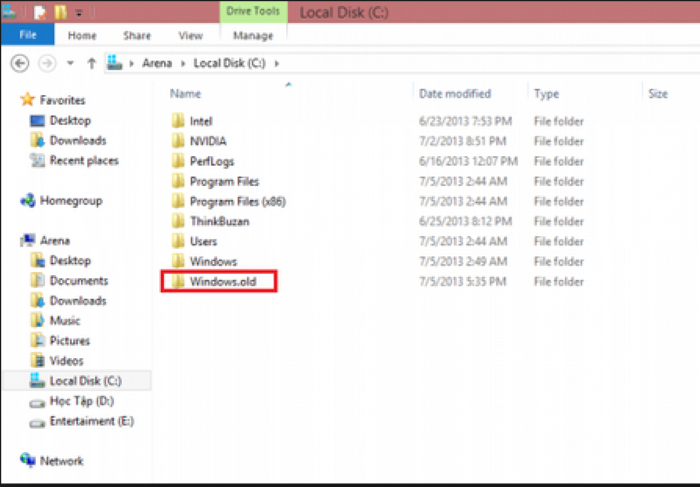Open Desktop under Favorites
The height and width of the screenshot is (487, 700).
[x=70, y=121]
